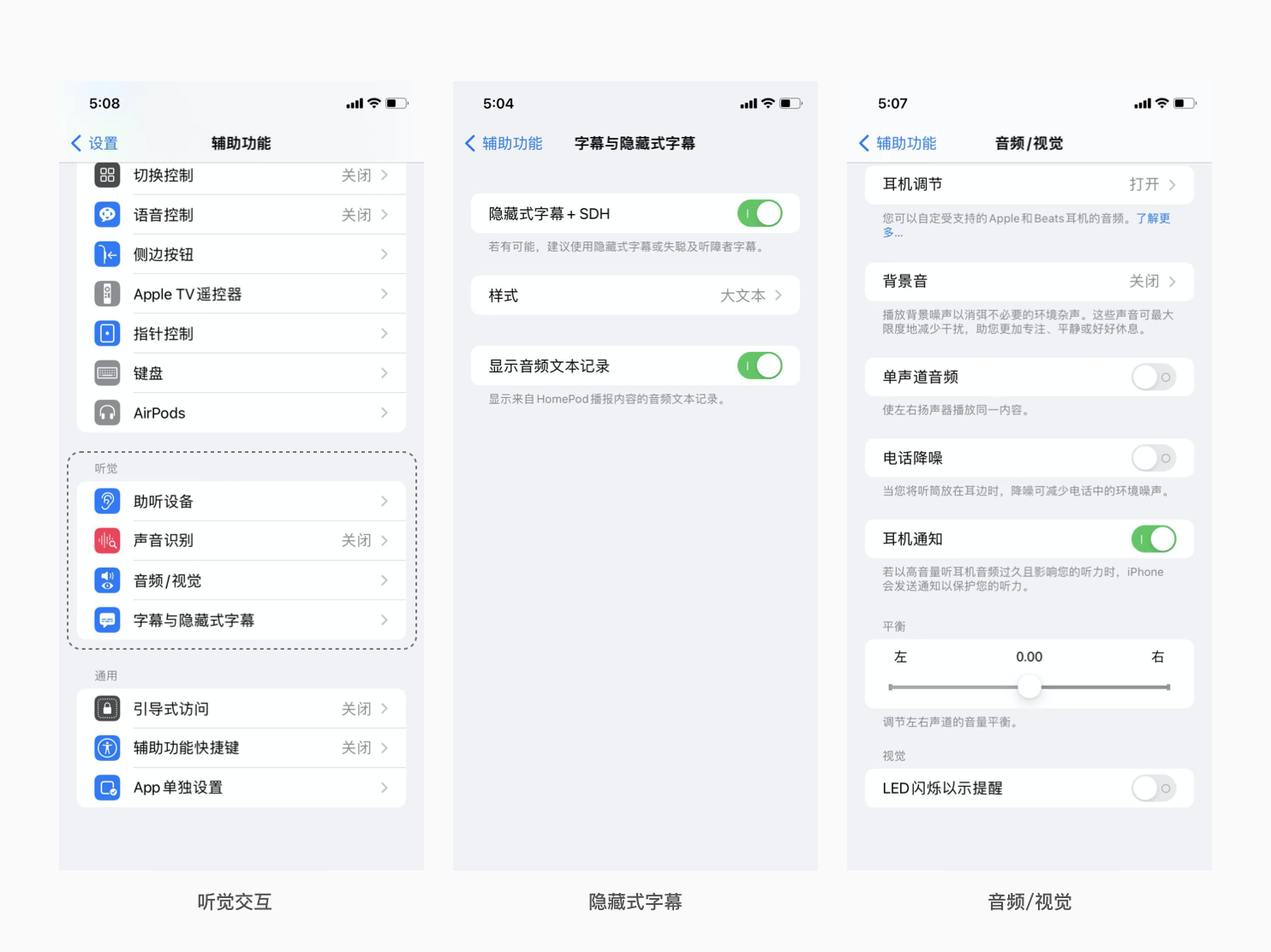Open the Guided Access (引导式访问) icon
Image resolution: width=1271 pixels, height=952 pixels.
click(107, 708)
